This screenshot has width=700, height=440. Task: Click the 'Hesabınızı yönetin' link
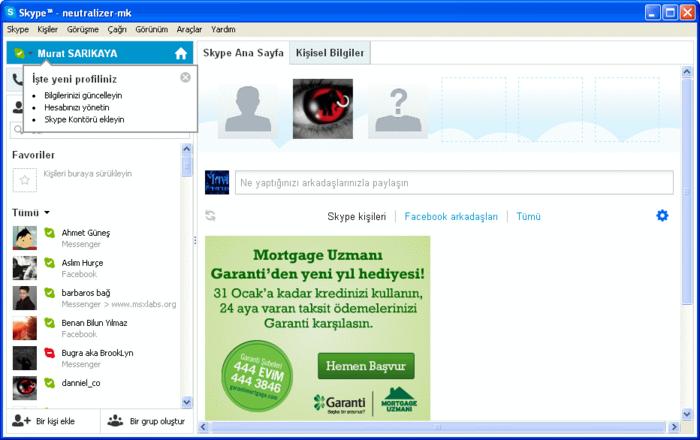(77, 107)
